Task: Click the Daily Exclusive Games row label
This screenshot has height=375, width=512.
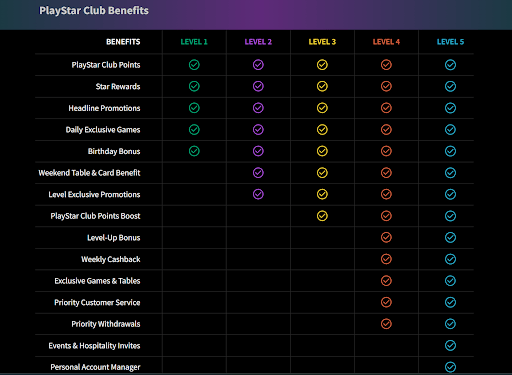Action: coord(103,130)
